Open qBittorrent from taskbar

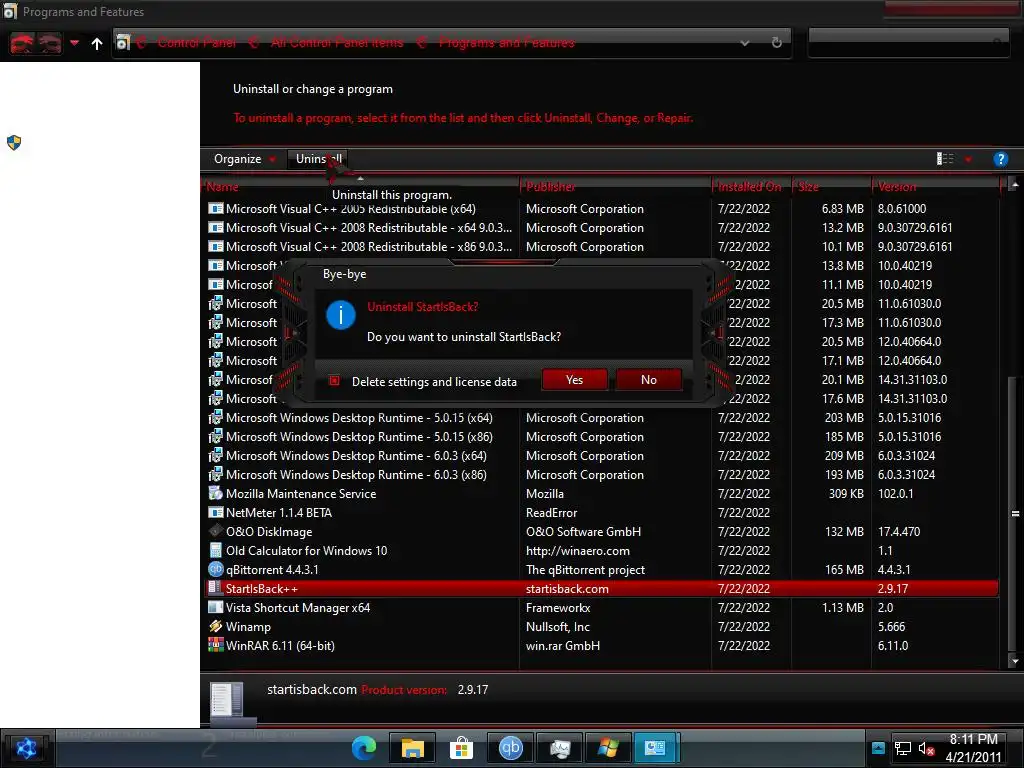(510, 748)
